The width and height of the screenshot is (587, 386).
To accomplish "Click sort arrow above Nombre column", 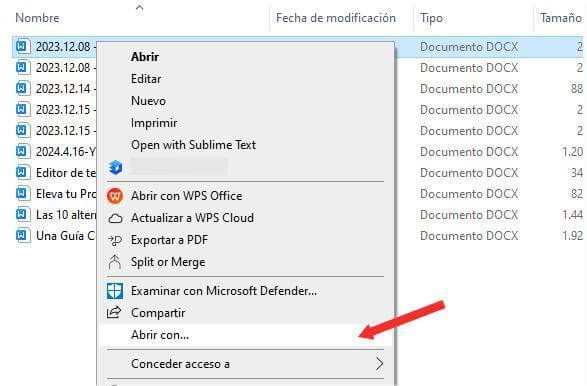I will tap(139, 8).
